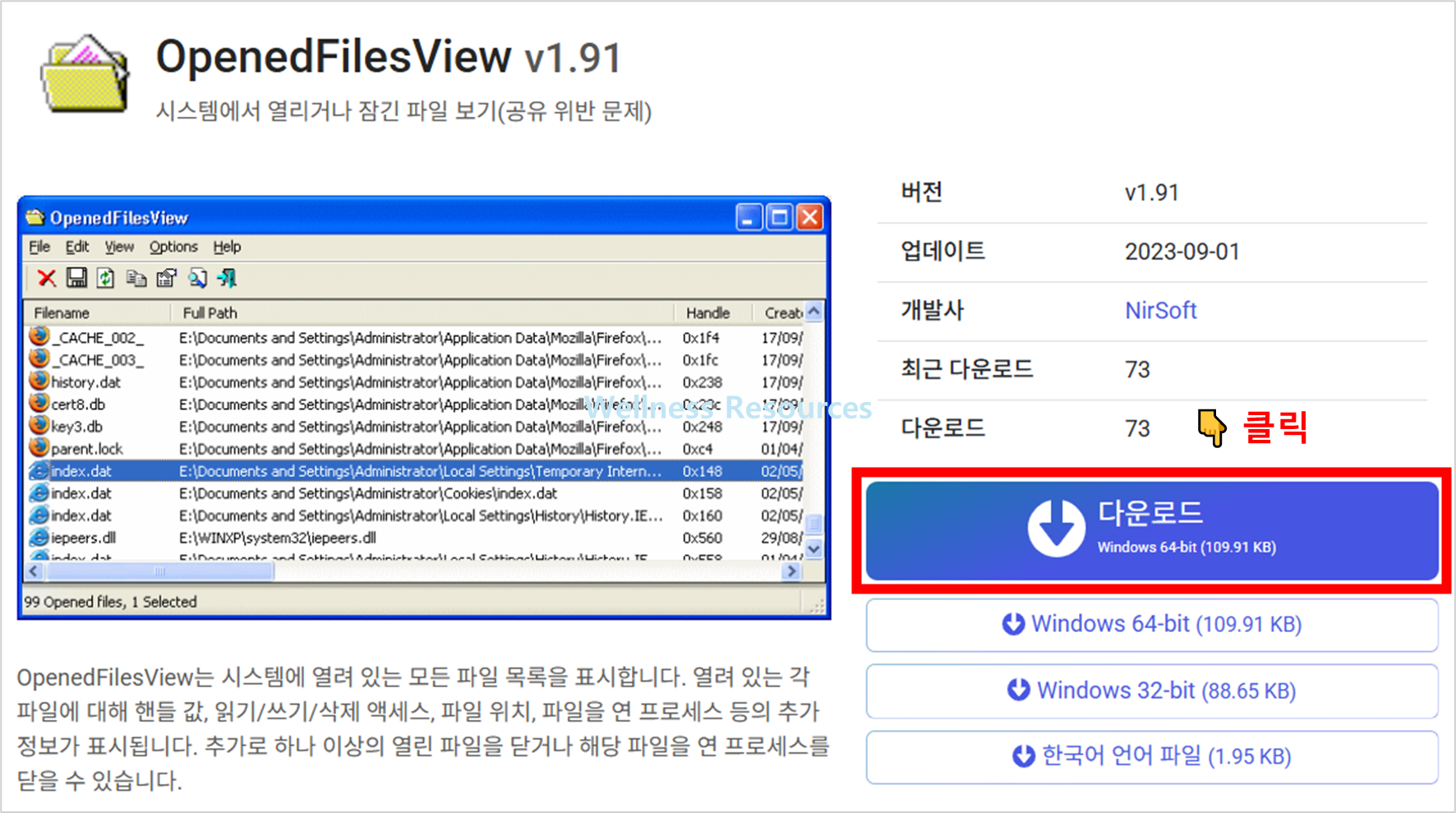Open the NirSoft developer link
Viewport: 1456px width, 813px height.
point(1160,311)
